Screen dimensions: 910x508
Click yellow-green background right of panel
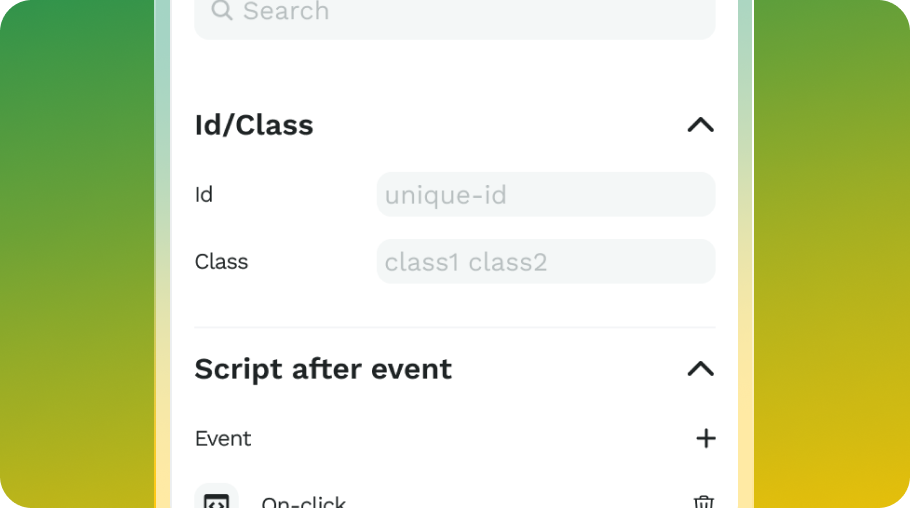[832, 254]
